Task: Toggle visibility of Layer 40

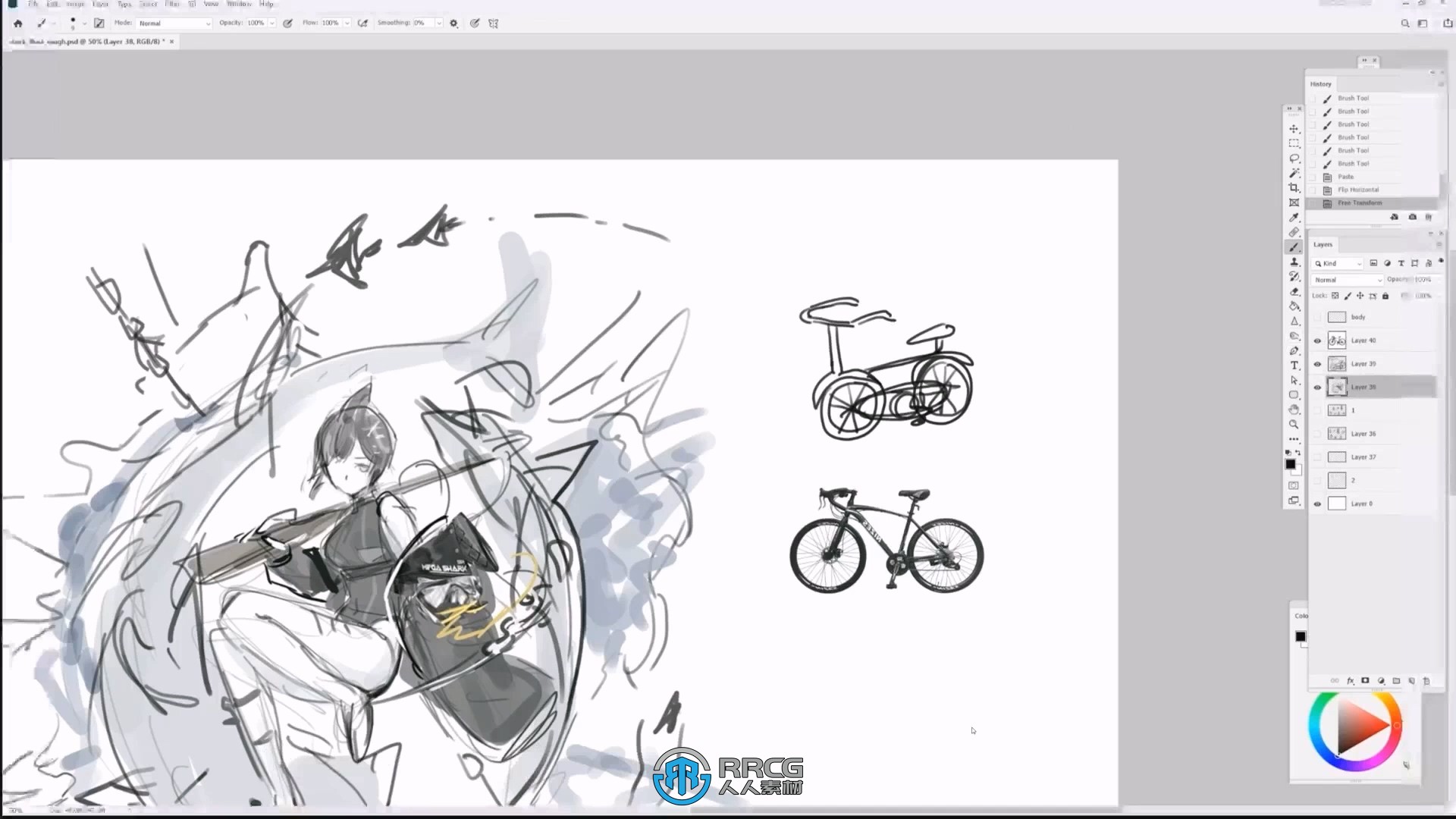Action: coord(1317,341)
